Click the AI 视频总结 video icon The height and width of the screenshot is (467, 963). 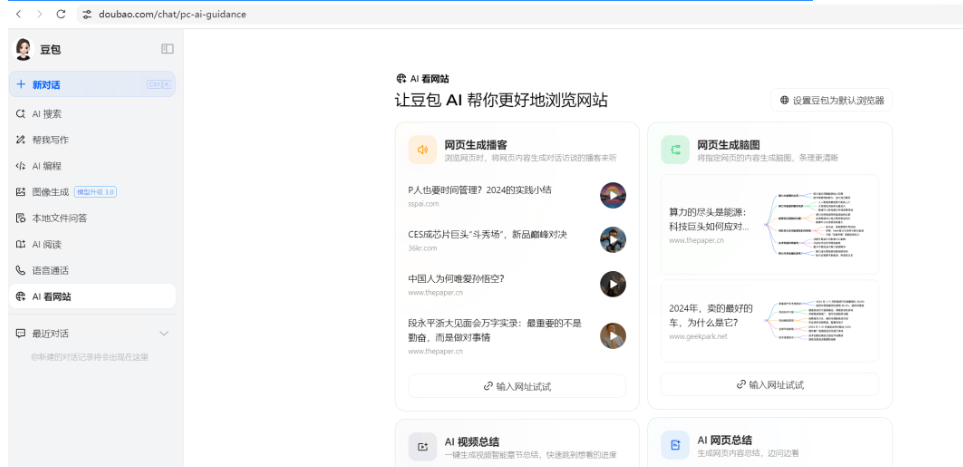click(423, 447)
